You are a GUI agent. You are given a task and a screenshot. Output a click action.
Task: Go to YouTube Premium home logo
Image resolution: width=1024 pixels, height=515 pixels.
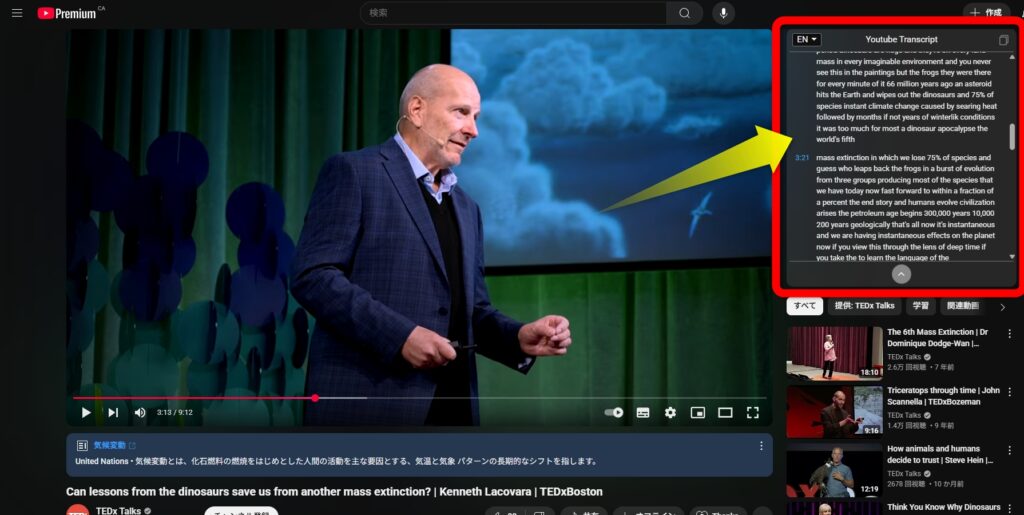(67, 13)
